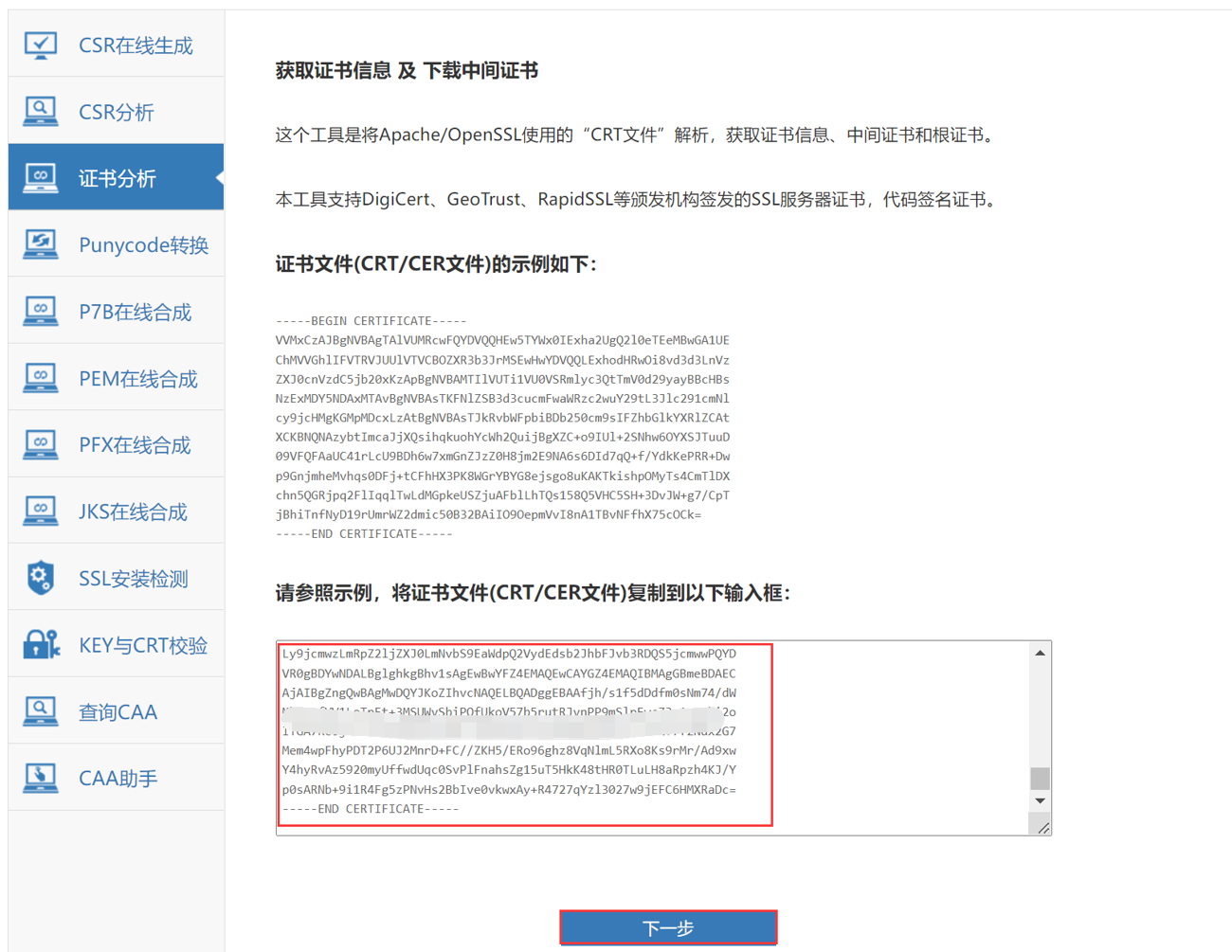Click the 查询CAA search monitor icon

click(x=41, y=710)
